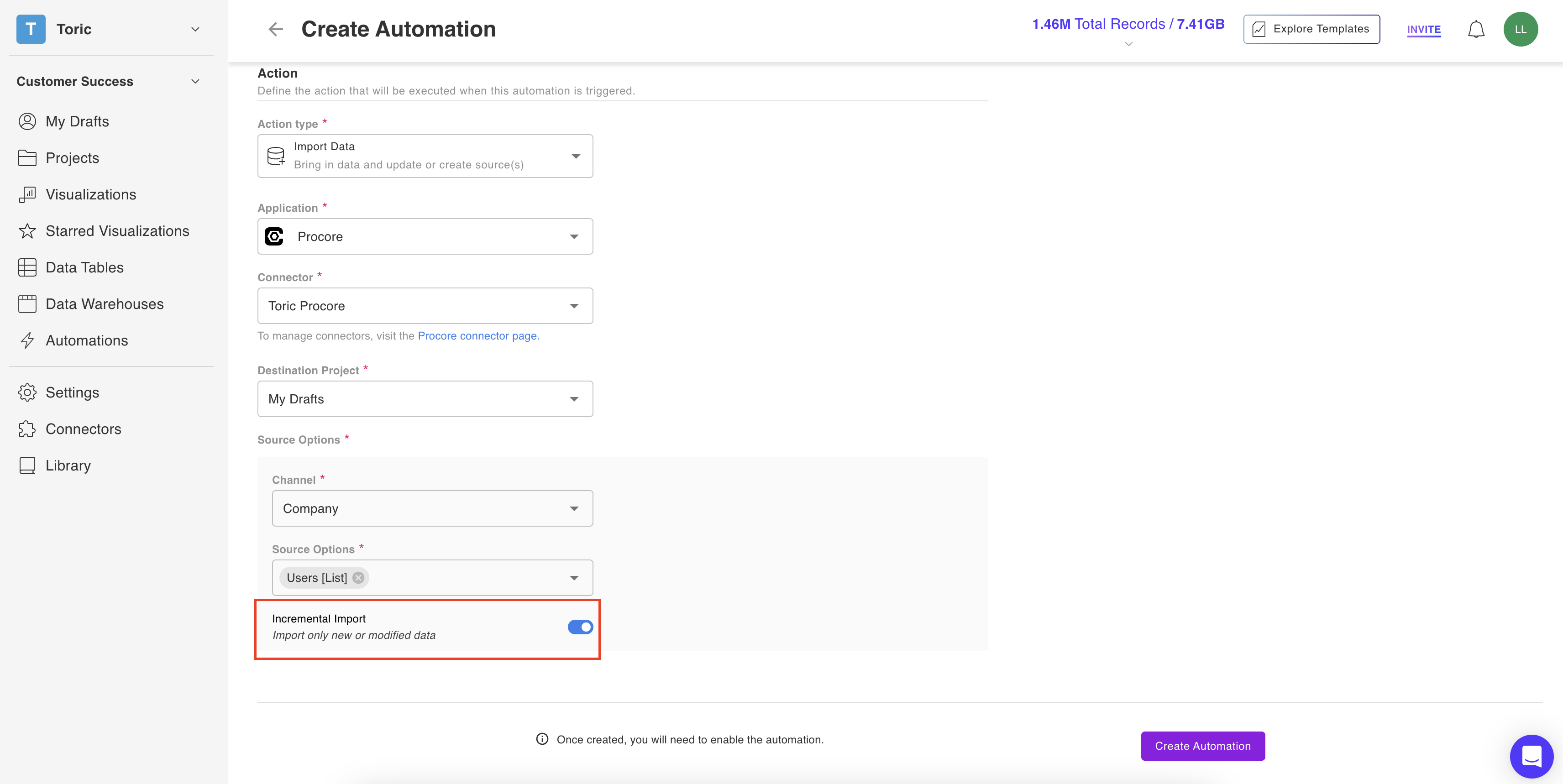
Task: Expand the Toric organization switcher
Action: coord(195,29)
